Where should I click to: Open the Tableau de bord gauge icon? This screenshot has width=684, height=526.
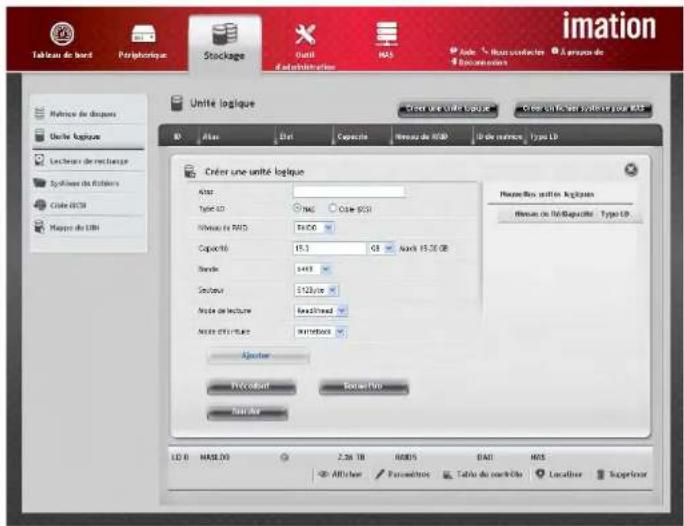[62, 34]
